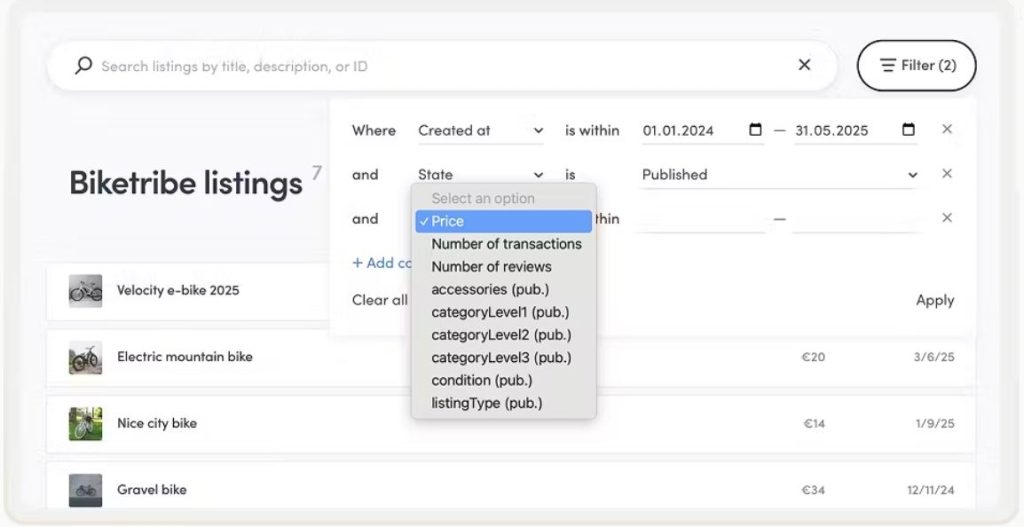This screenshot has height=527, width=1024.
Task: Open the Published value dropdown
Action: [x=779, y=175]
